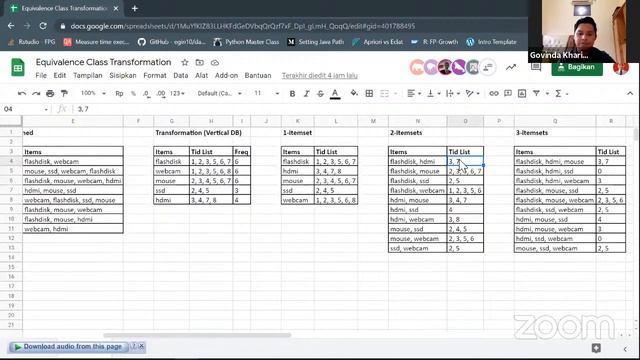Click the green Bagikan share button
The image size is (640, 360).
click(577, 67)
